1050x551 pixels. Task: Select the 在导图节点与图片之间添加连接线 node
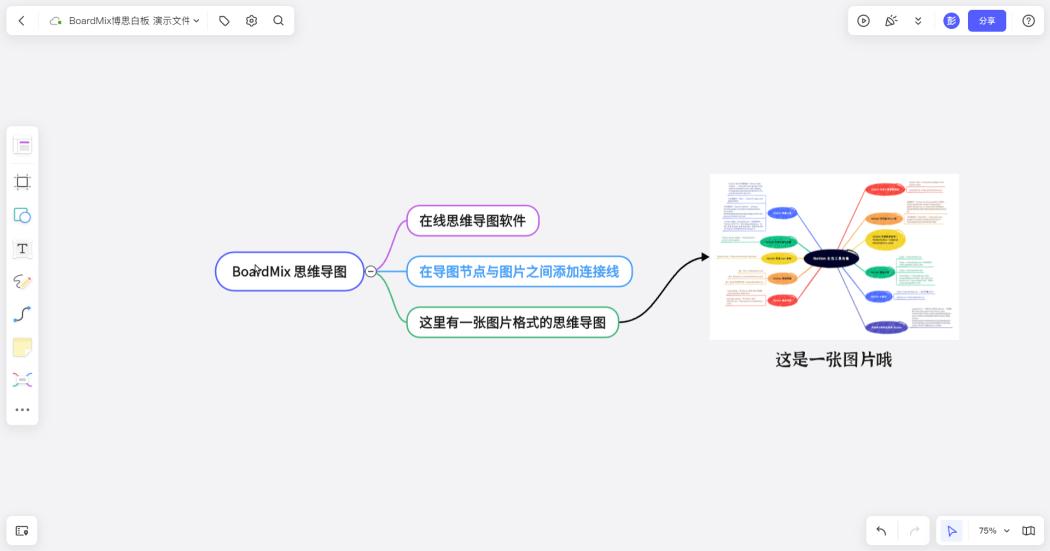click(x=519, y=271)
